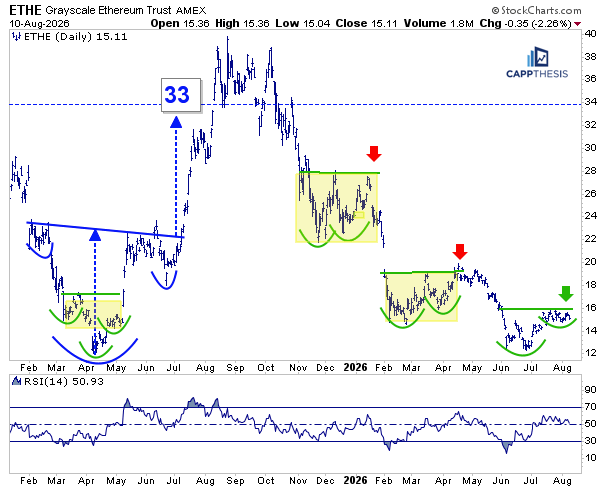Select the ETHE ticker symbol heading

25,10
